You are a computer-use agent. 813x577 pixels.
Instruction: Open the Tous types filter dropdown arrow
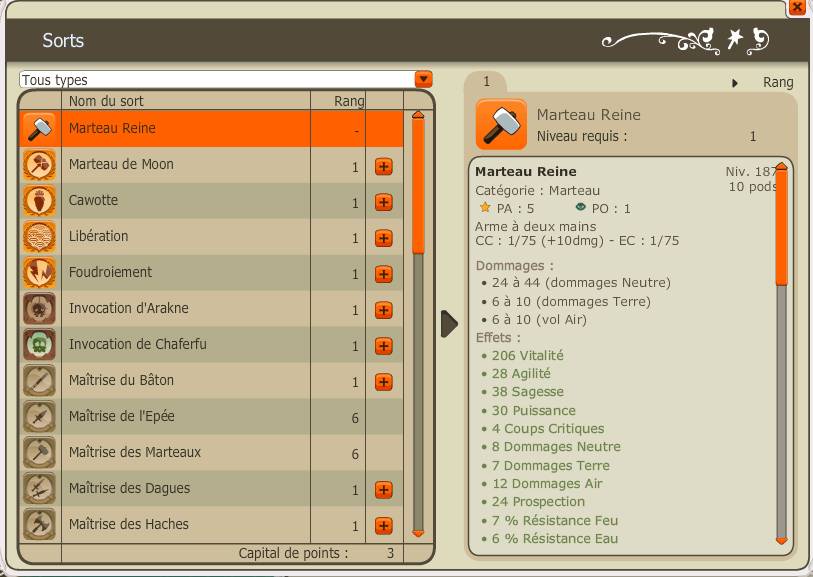424,79
